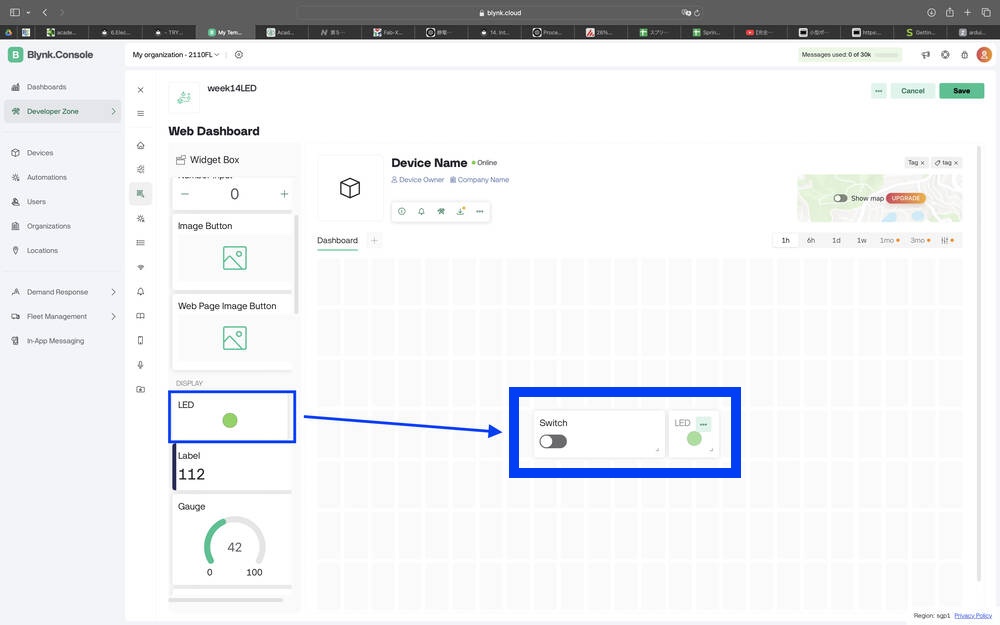Open the Voice Assistants microphone icon
The image size is (1000, 625).
(140, 365)
